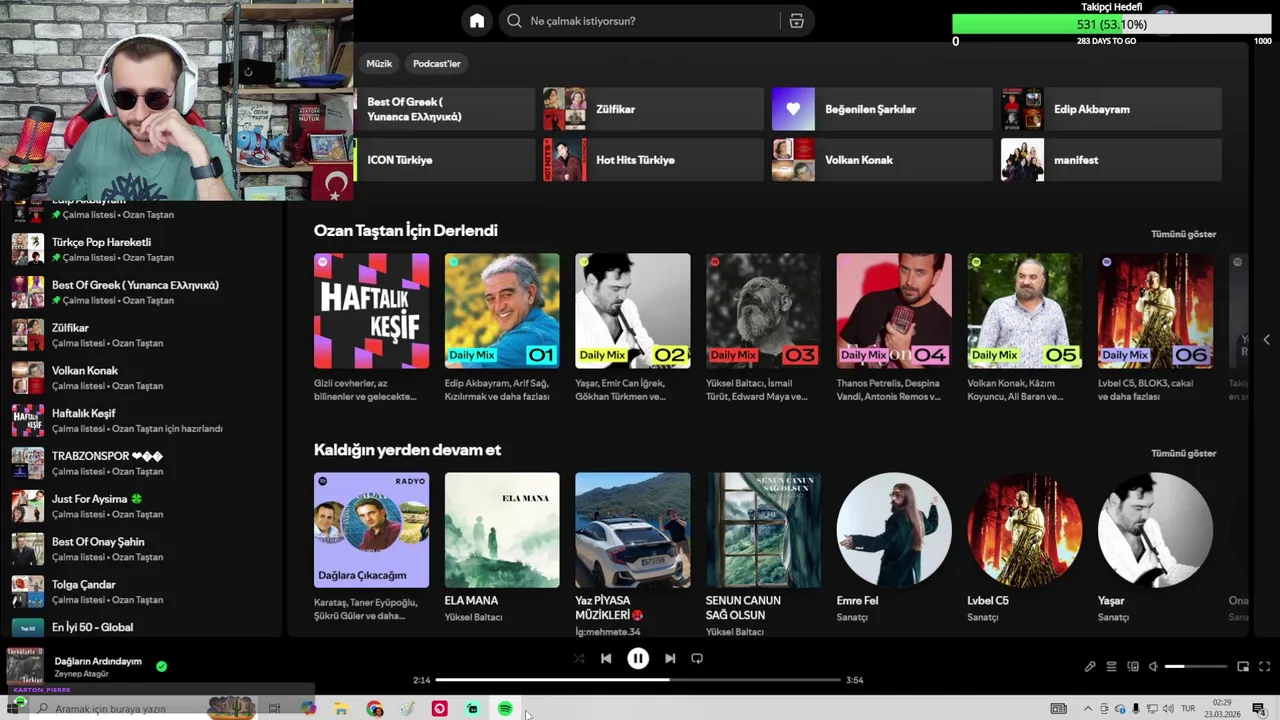Skip to the previous track
Viewport: 1280px width, 720px height.
point(606,658)
